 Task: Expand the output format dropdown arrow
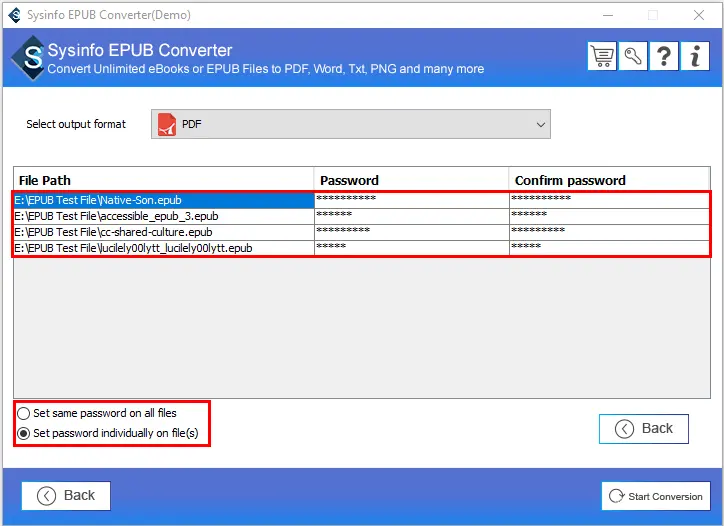pyautogui.click(x=541, y=124)
